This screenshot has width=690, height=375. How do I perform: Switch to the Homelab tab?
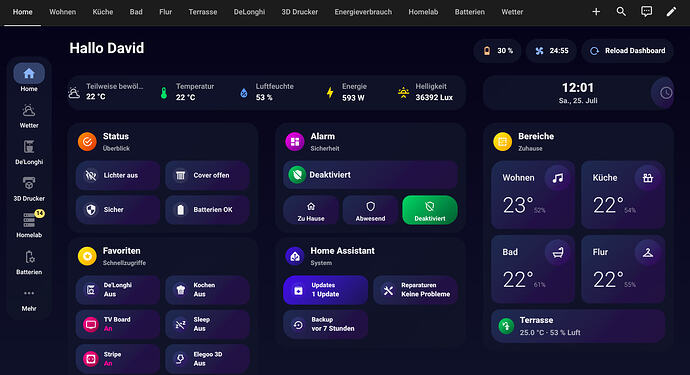[423, 12]
